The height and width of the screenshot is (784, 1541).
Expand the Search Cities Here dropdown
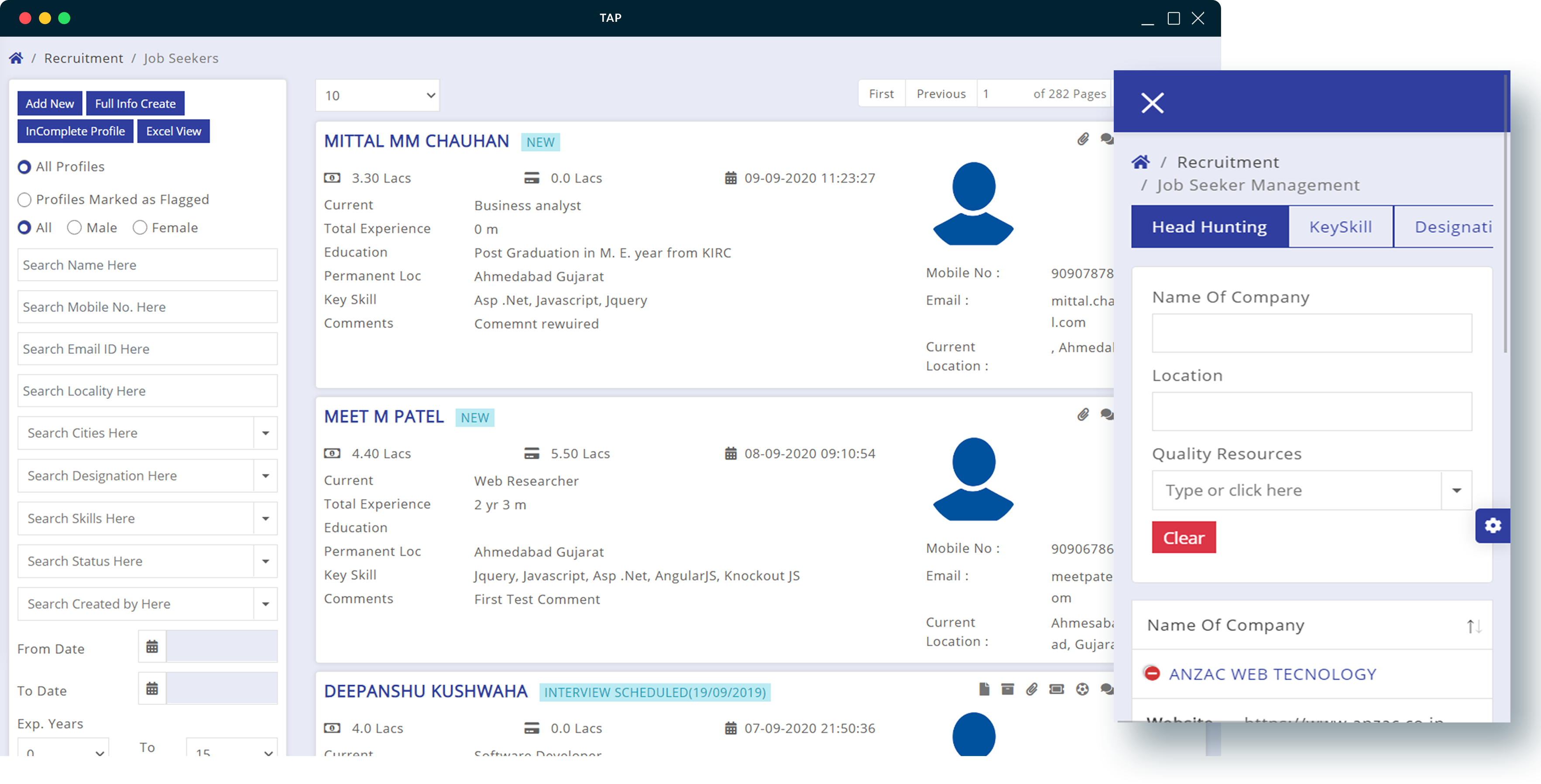click(x=265, y=433)
